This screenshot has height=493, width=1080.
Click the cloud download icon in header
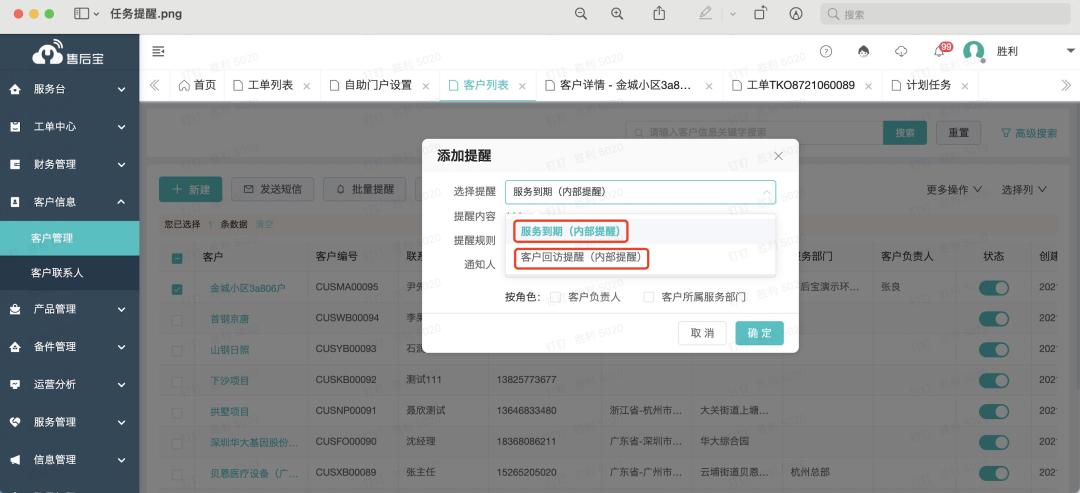[x=901, y=51]
